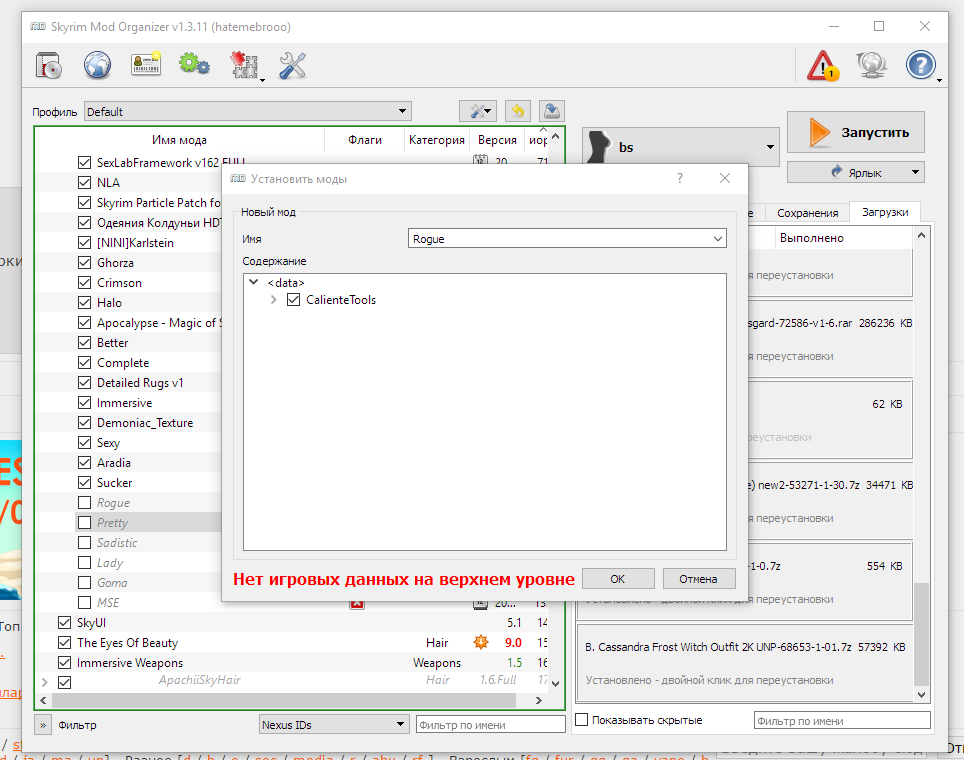Open the profiles ID card icon
This screenshot has height=760, width=964.
pos(146,64)
